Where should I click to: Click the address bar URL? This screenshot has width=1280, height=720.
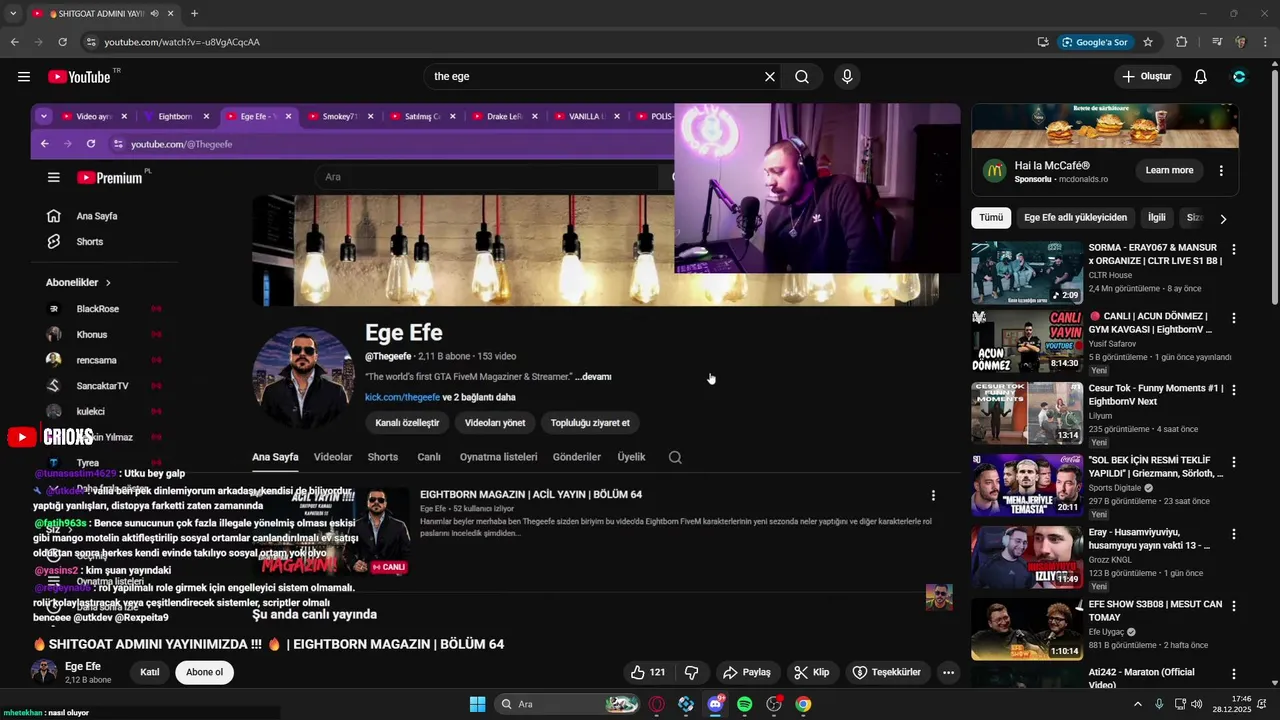click(182, 42)
